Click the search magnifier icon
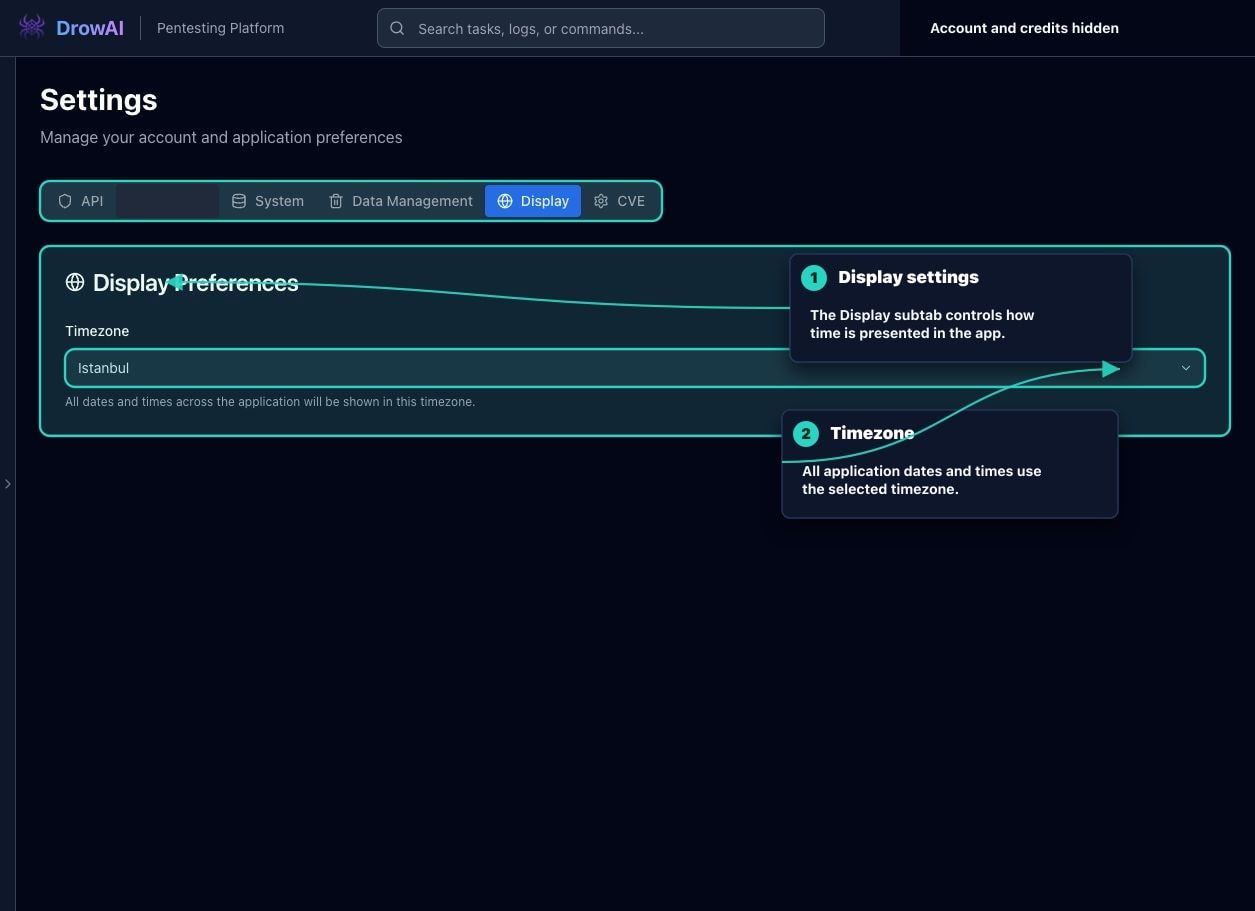1255x911 pixels. click(x=397, y=28)
